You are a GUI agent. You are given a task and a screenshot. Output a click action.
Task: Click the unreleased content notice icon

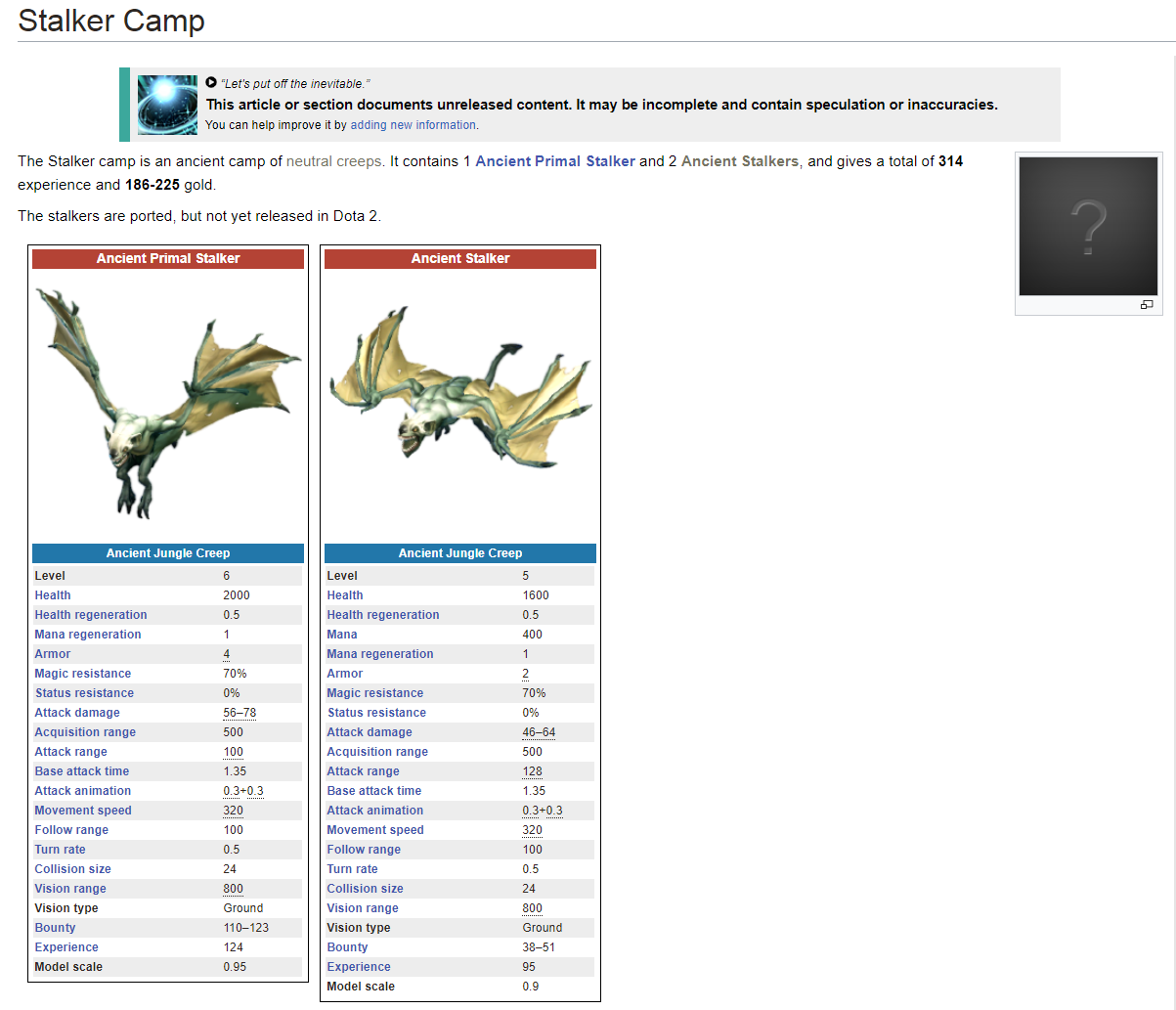[168, 105]
